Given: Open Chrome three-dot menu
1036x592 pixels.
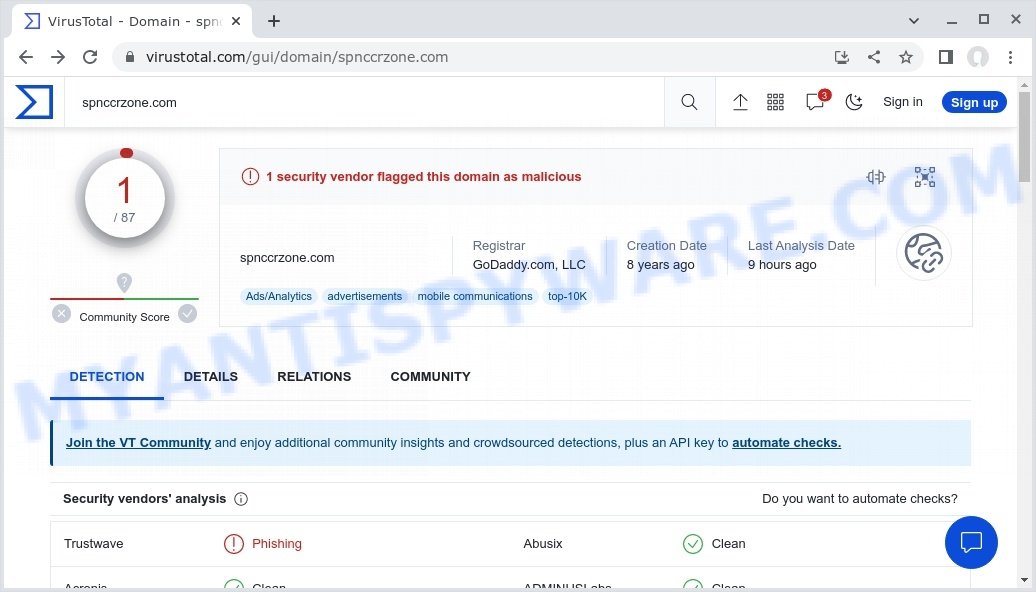Looking at the screenshot, I should click(x=1010, y=57).
